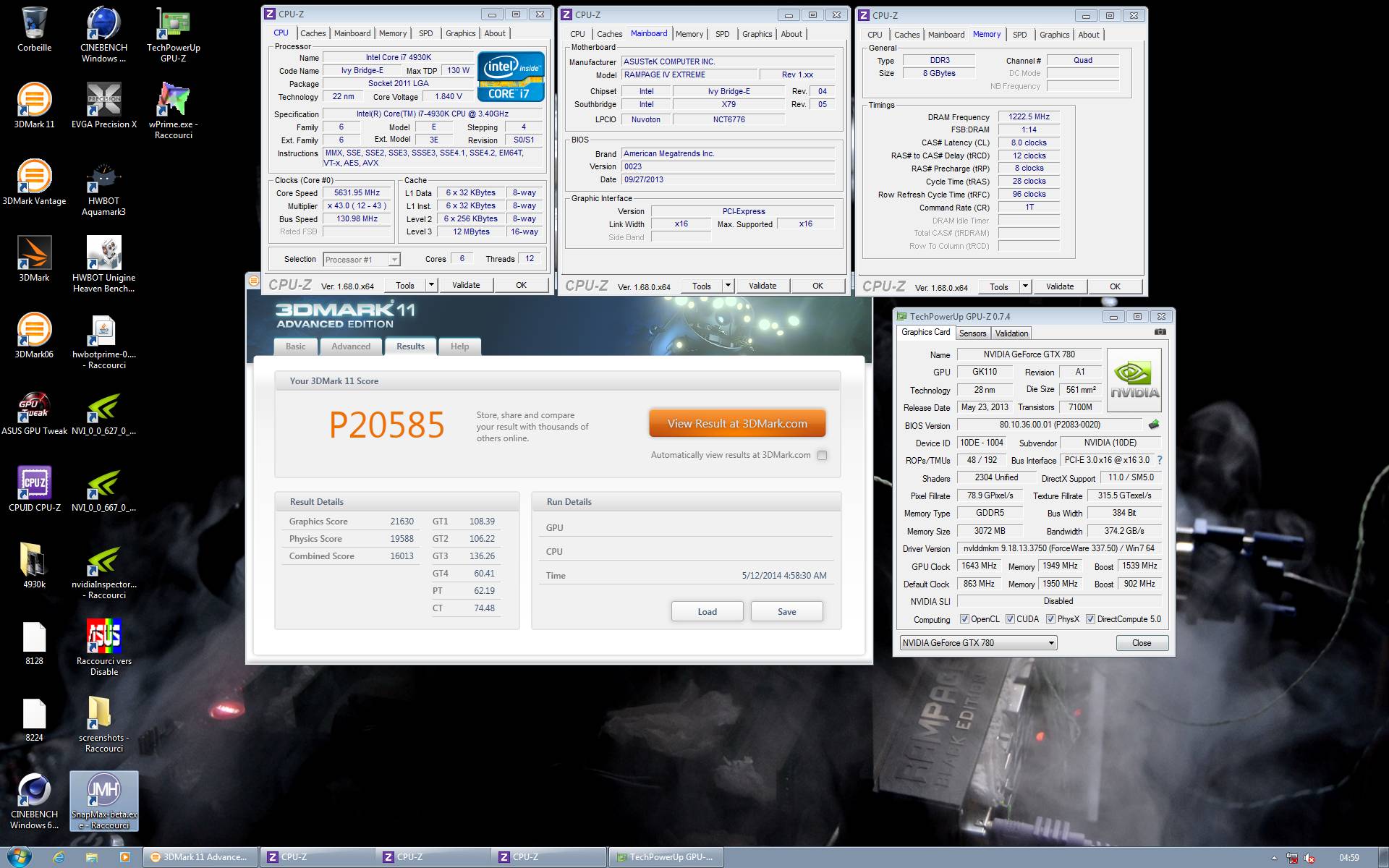Open the Corbeille recycle bin icon

tap(34, 29)
